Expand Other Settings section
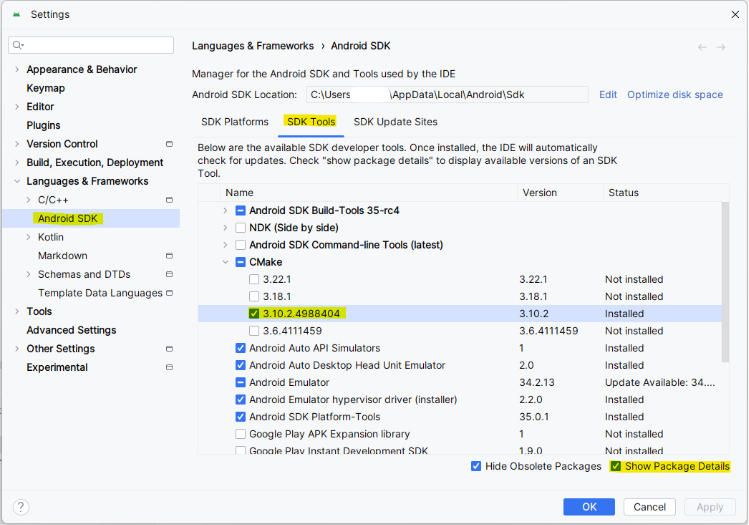 [17, 349]
